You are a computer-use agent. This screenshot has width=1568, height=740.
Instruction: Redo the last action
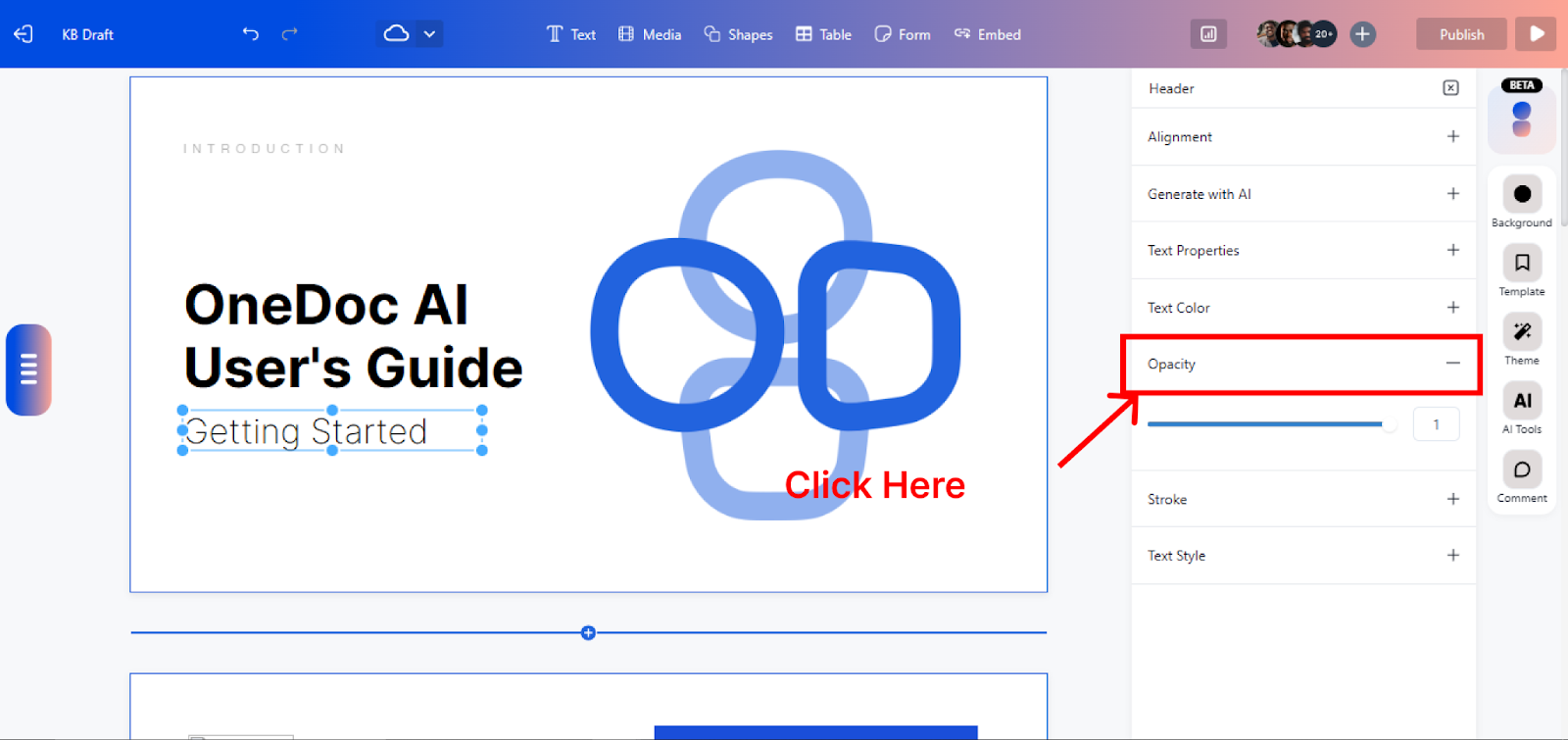[289, 34]
